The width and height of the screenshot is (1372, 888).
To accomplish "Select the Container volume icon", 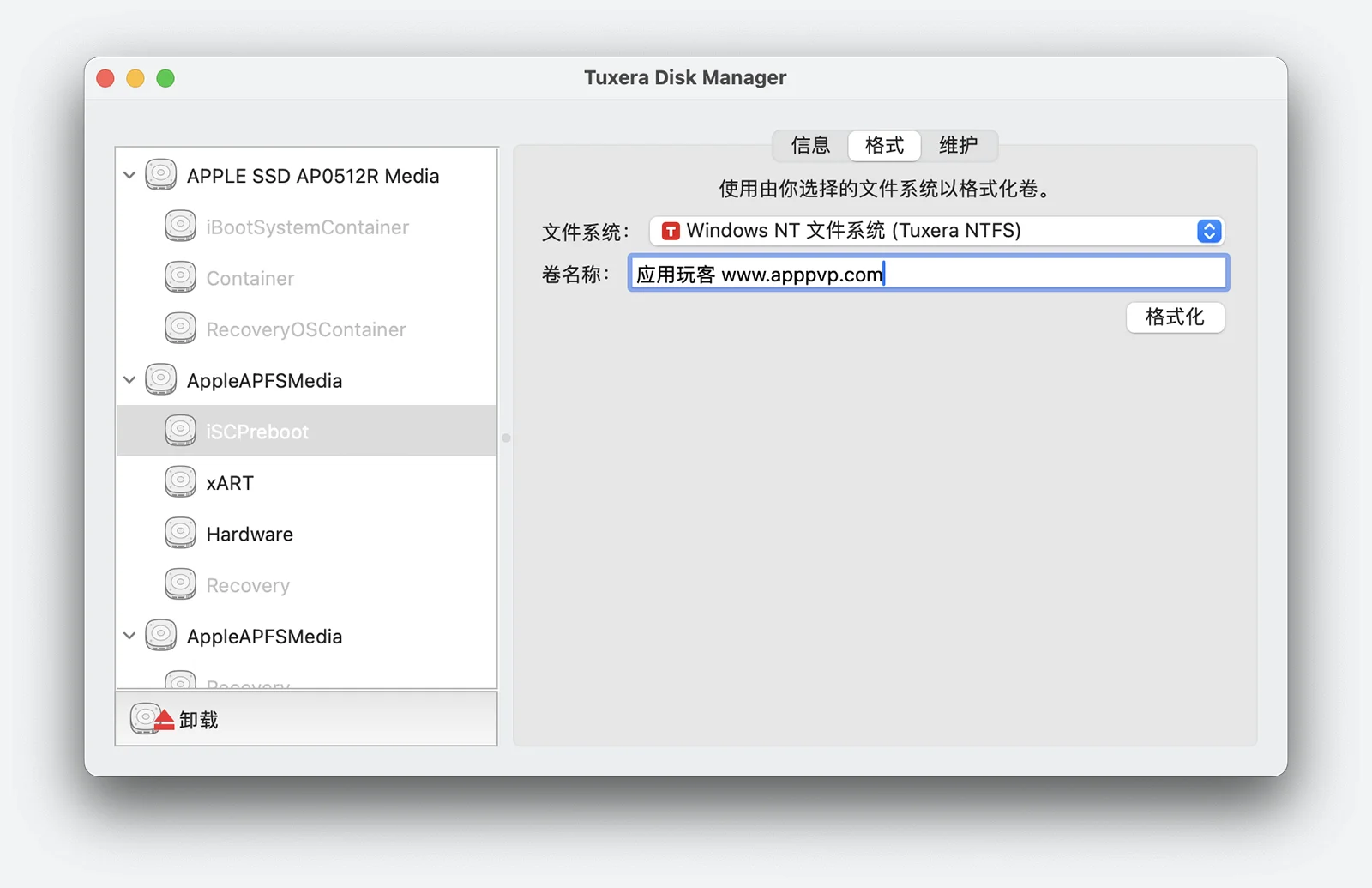I will (180, 278).
